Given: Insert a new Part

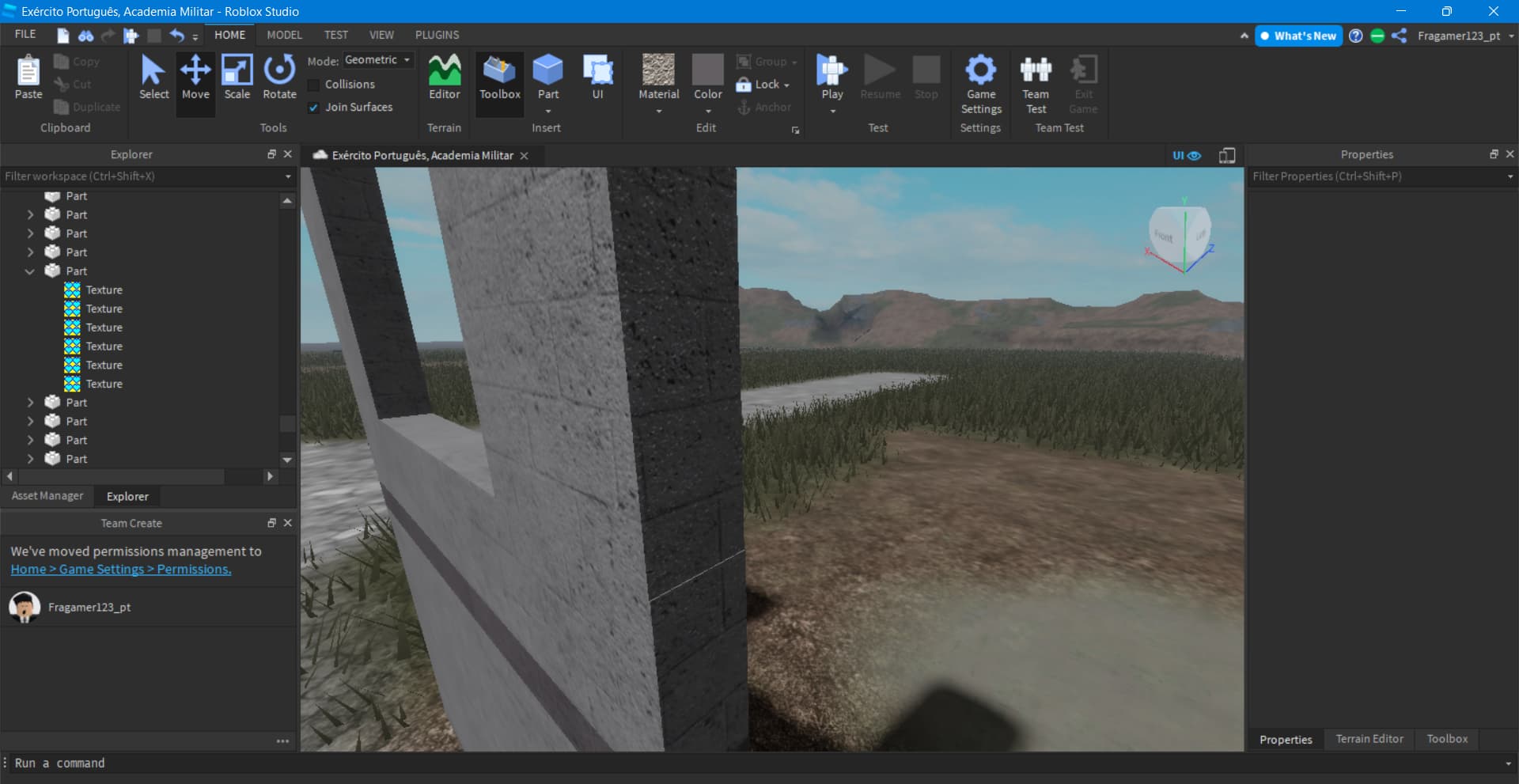Looking at the screenshot, I should click(x=547, y=75).
